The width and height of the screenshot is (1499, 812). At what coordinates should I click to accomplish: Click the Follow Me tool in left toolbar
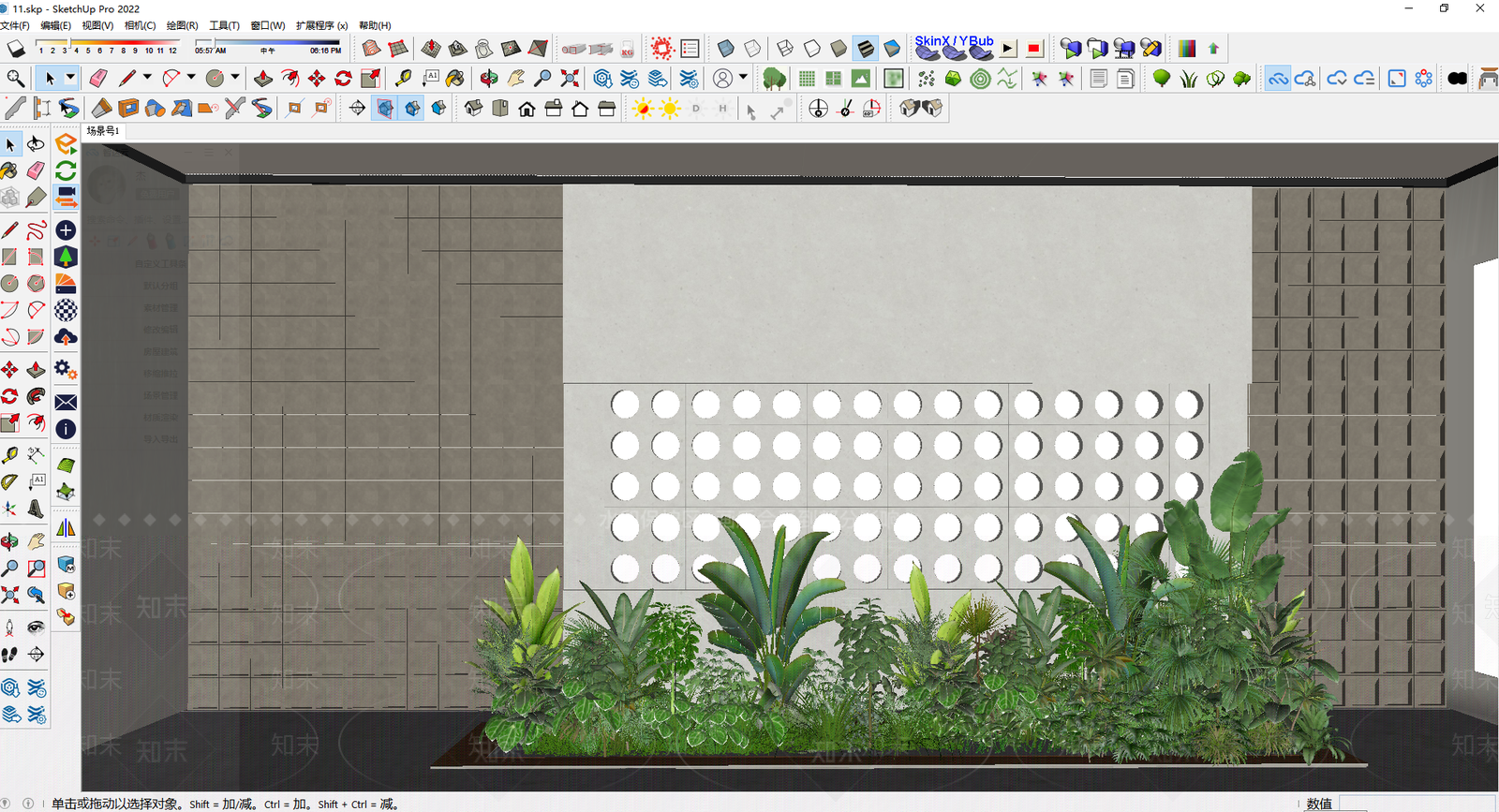point(37,397)
